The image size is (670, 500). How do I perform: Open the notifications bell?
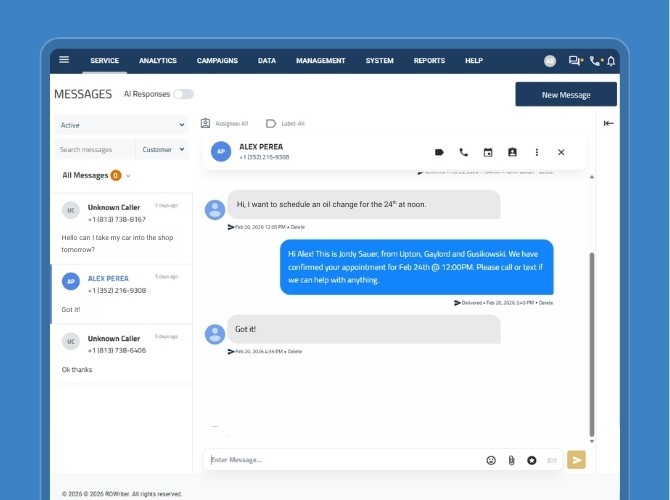[611, 61]
